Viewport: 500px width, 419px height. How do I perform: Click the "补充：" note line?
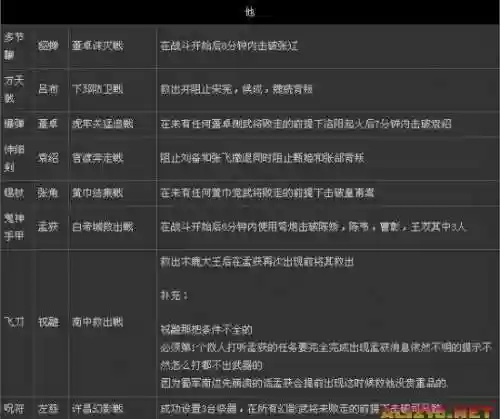pyautogui.click(x=174, y=296)
